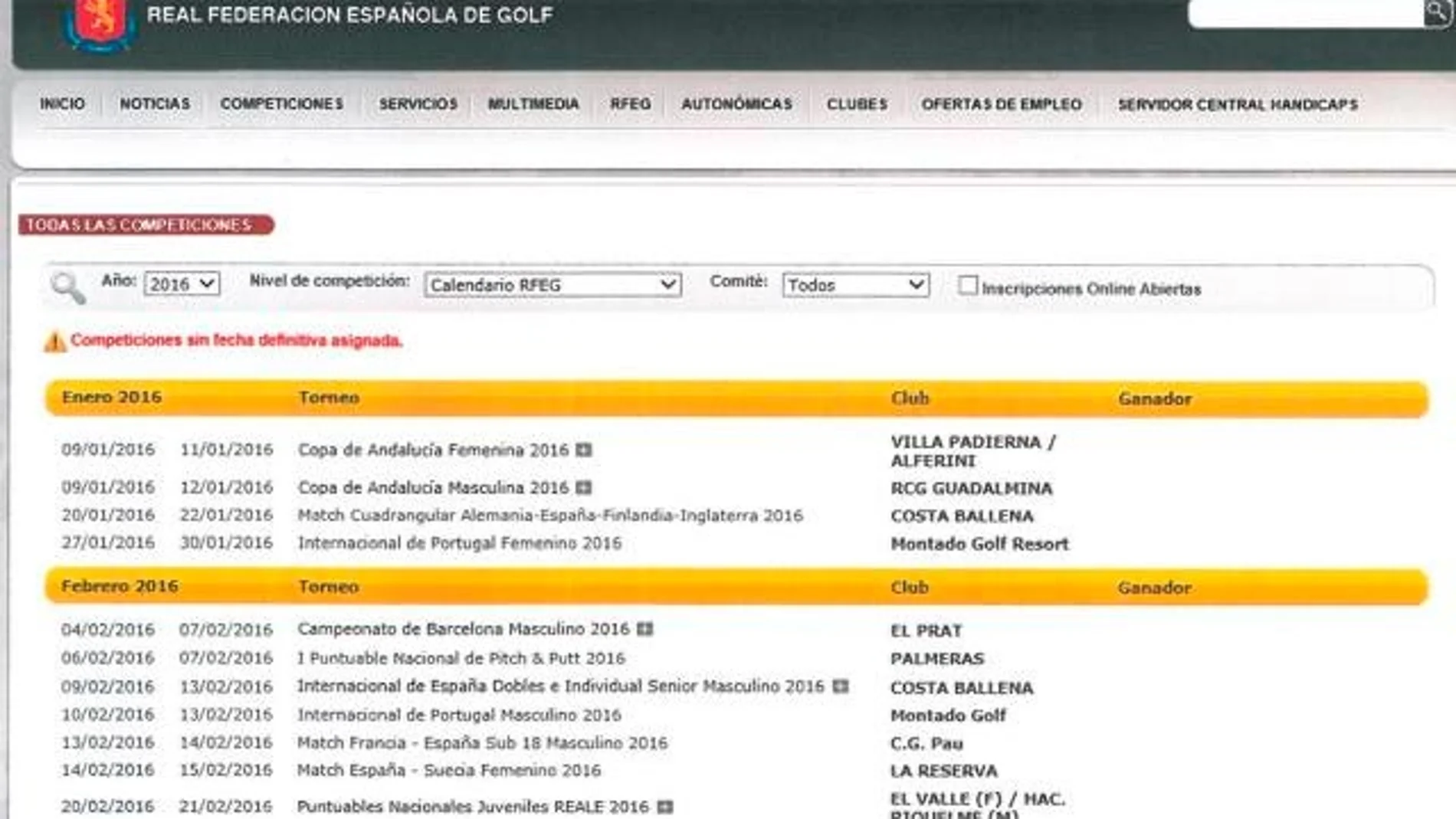Open the COMPETICIONES menu
This screenshot has height=819, width=1456.
tap(282, 104)
